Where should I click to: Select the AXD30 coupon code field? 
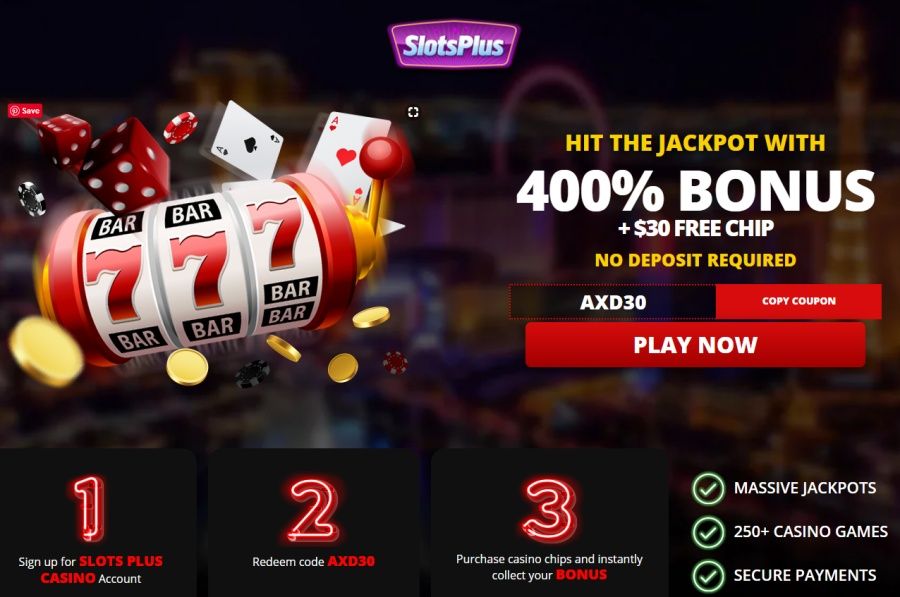tap(612, 301)
